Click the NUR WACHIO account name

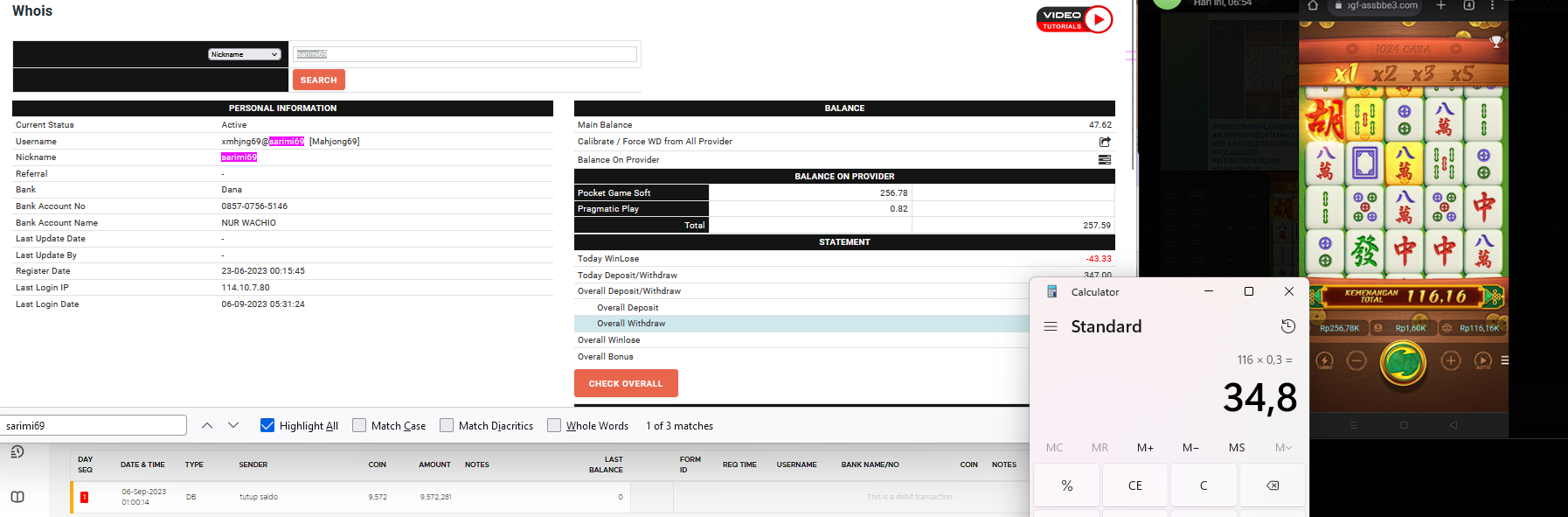click(248, 223)
